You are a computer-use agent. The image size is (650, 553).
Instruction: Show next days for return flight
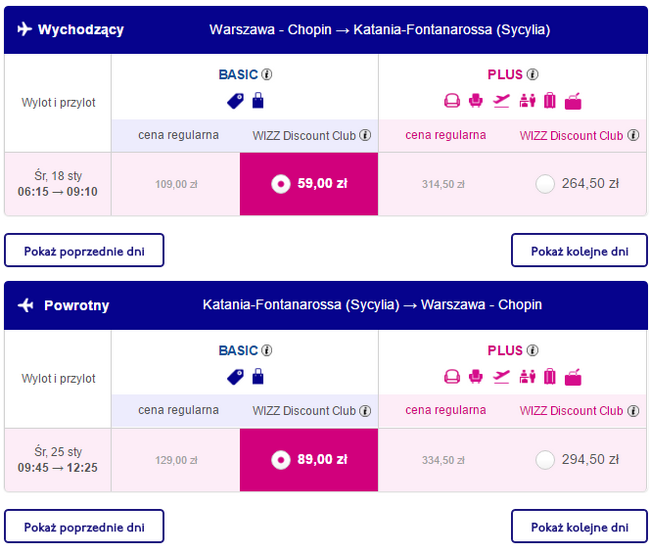(x=579, y=526)
